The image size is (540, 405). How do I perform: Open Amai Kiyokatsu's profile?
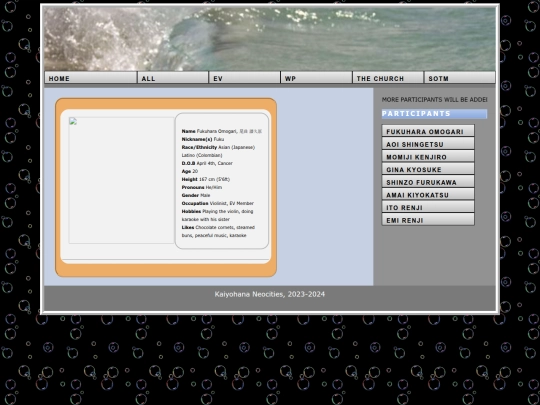[x=428, y=194]
